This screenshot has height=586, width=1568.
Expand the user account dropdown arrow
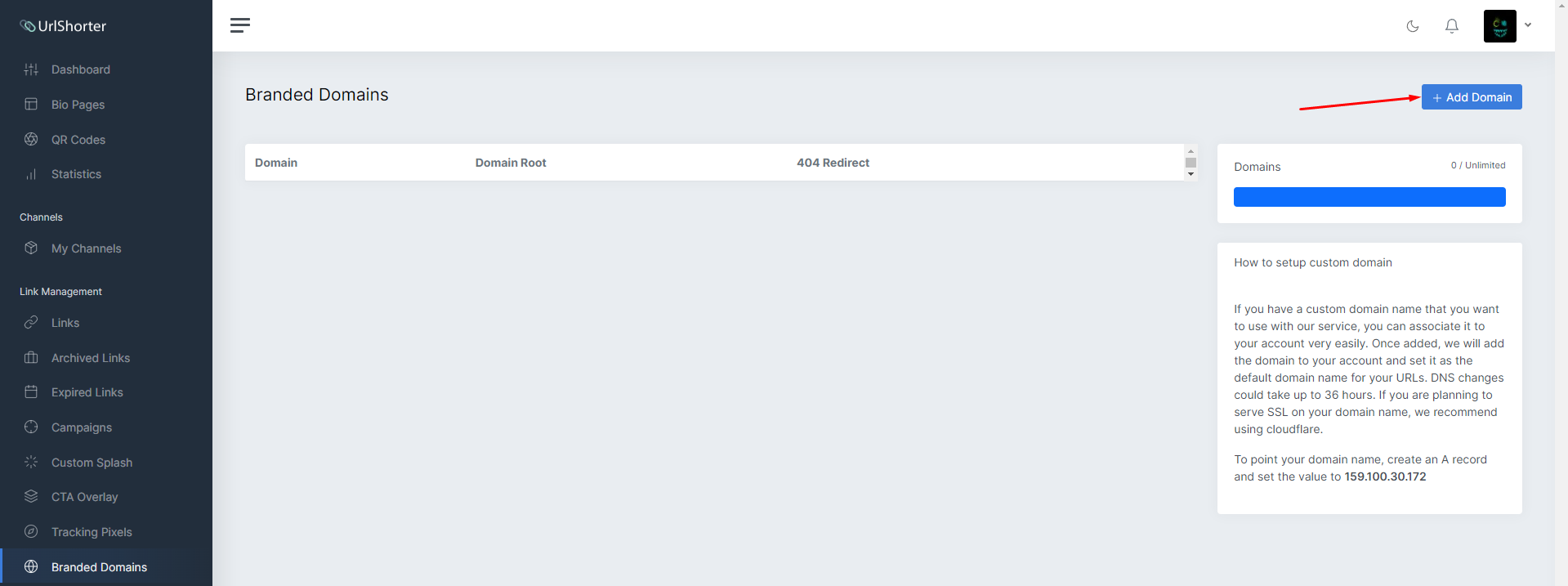[1528, 25]
